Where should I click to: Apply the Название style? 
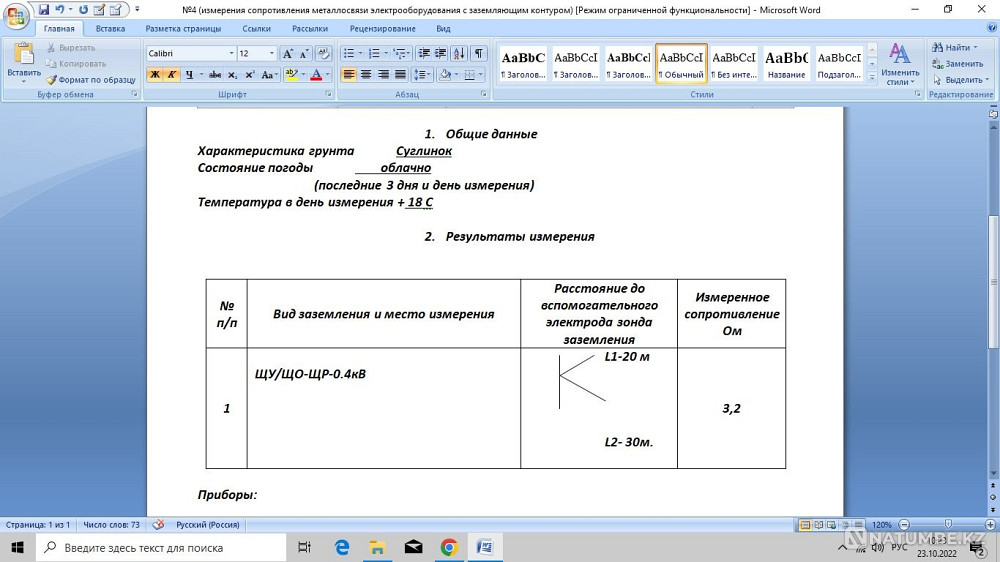[x=786, y=63]
